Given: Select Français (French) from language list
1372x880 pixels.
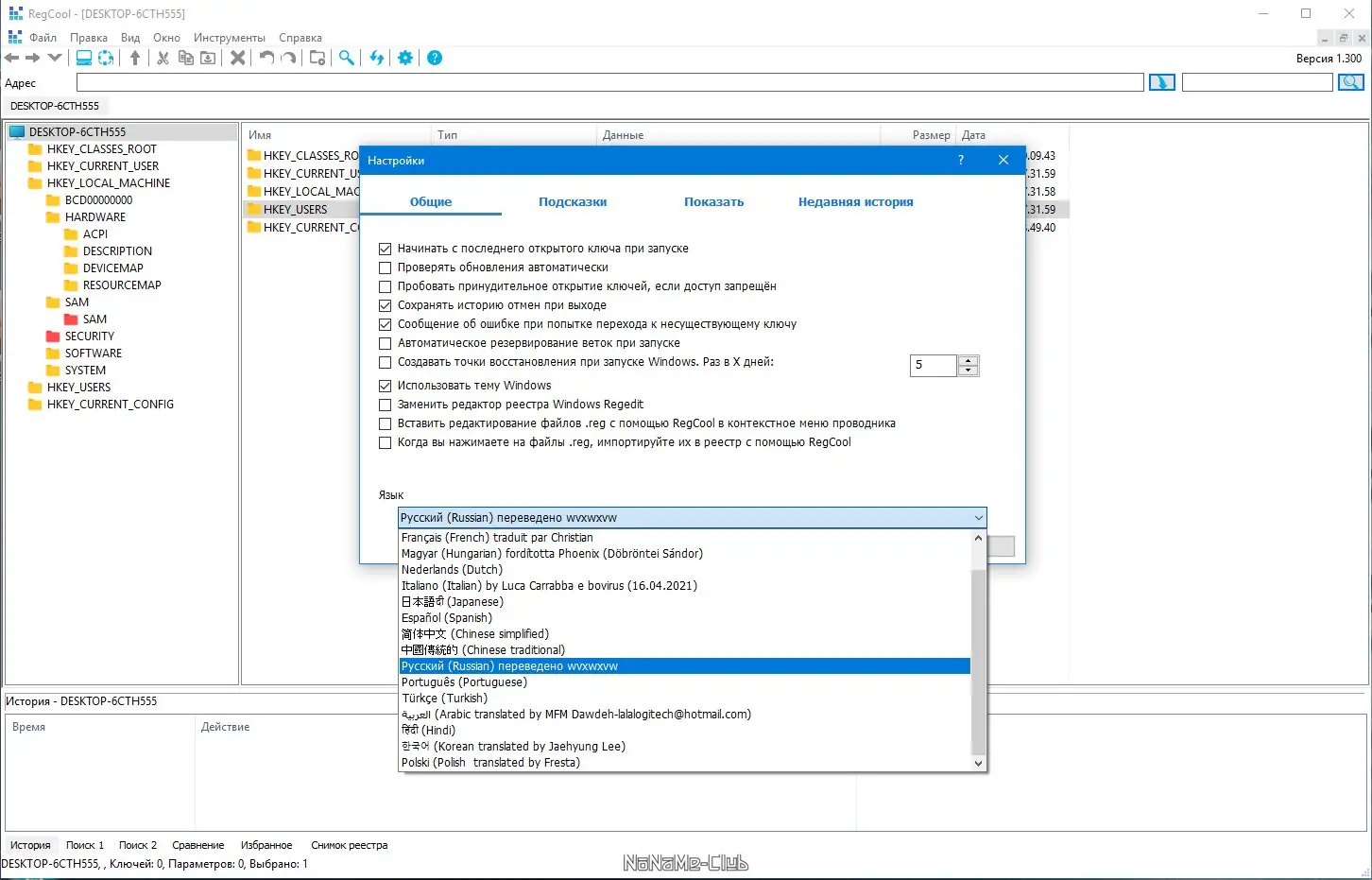Looking at the screenshot, I should (x=685, y=538).
